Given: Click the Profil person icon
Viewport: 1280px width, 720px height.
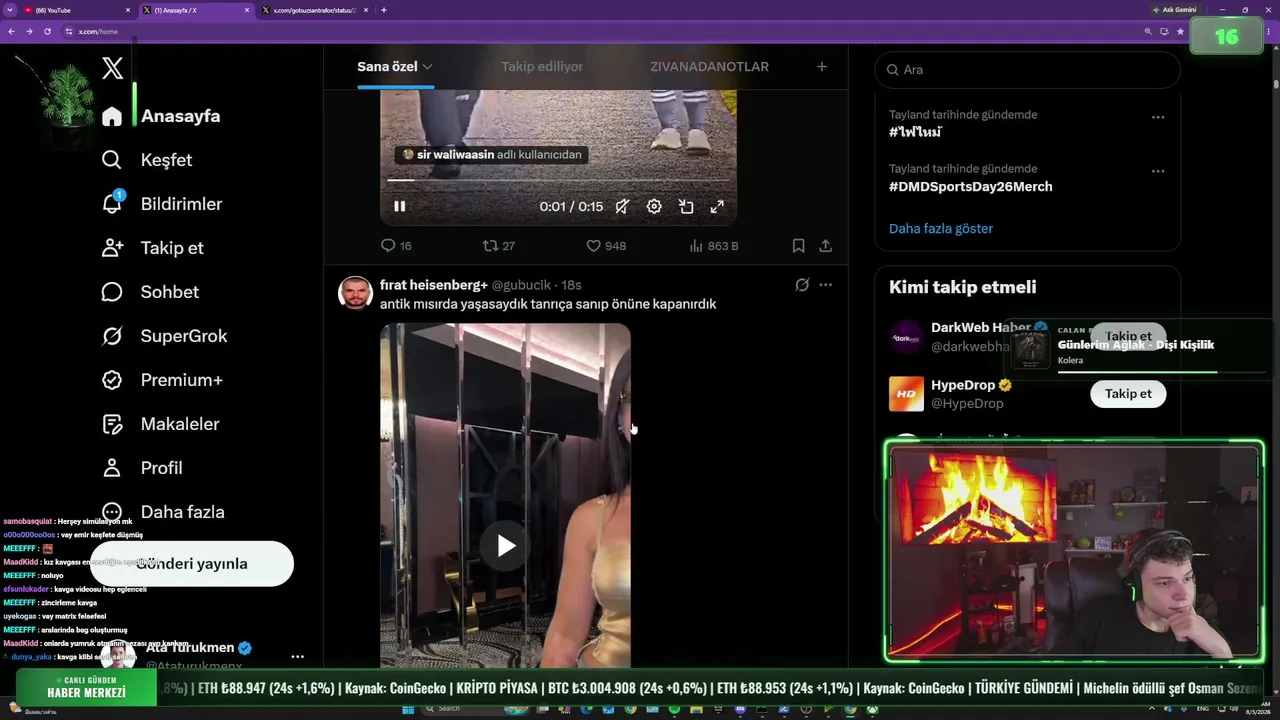Looking at the screenshot, I should tap(112, 468).
